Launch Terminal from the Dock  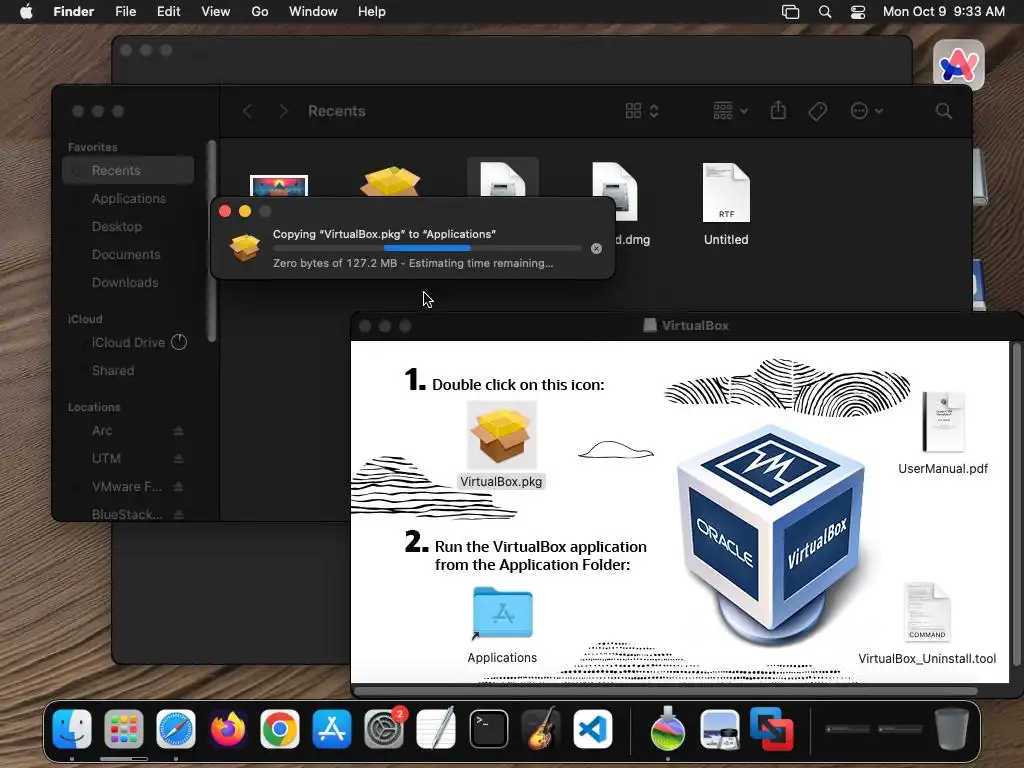click(488, 728)
